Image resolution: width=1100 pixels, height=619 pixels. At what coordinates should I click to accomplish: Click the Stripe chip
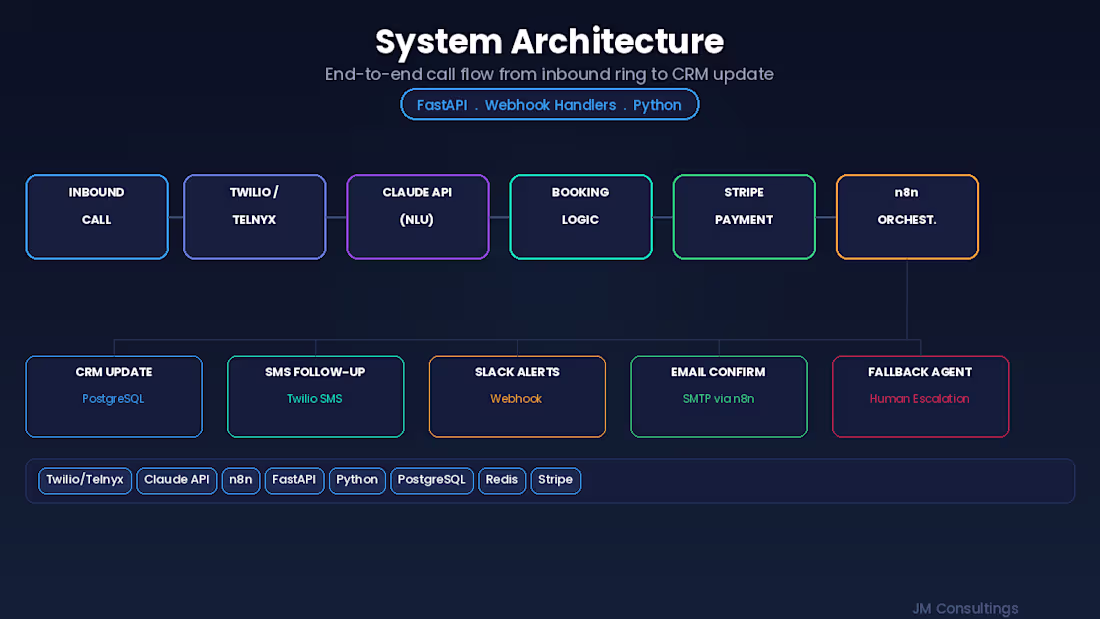555,480
